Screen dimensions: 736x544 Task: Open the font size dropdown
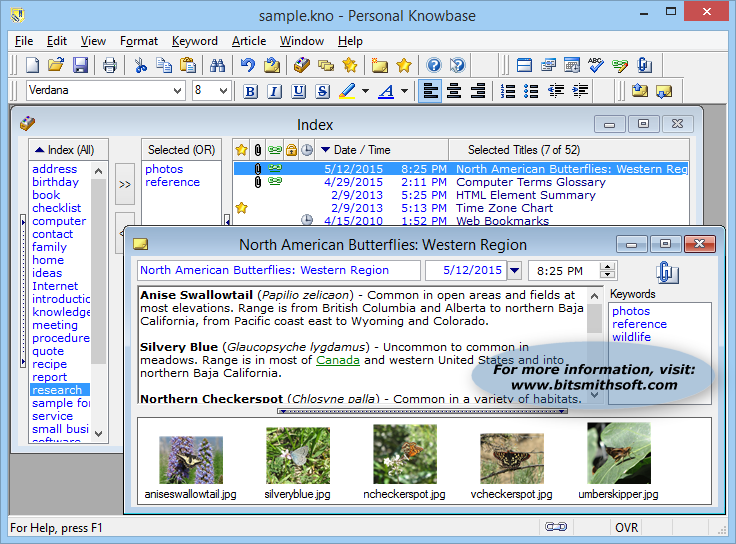click(223, 91)
